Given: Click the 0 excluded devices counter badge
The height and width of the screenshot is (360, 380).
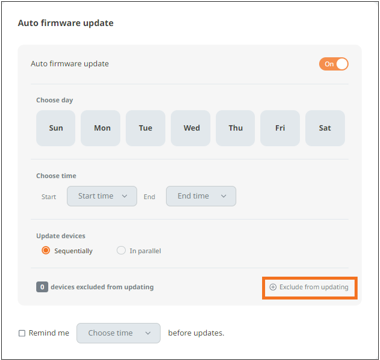Looking at the screenshot, I should pos(42,287).
